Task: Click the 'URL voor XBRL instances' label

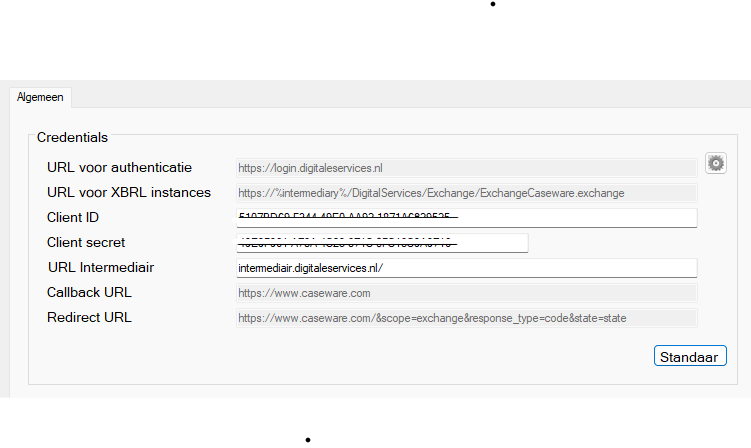Action: tap(129, 193)
